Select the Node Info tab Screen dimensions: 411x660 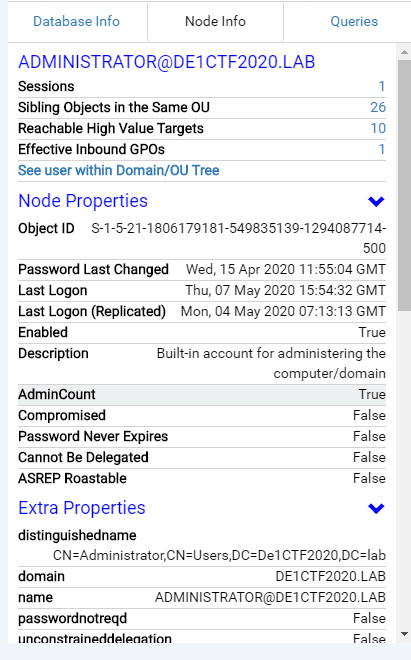[x=215, y=21]
